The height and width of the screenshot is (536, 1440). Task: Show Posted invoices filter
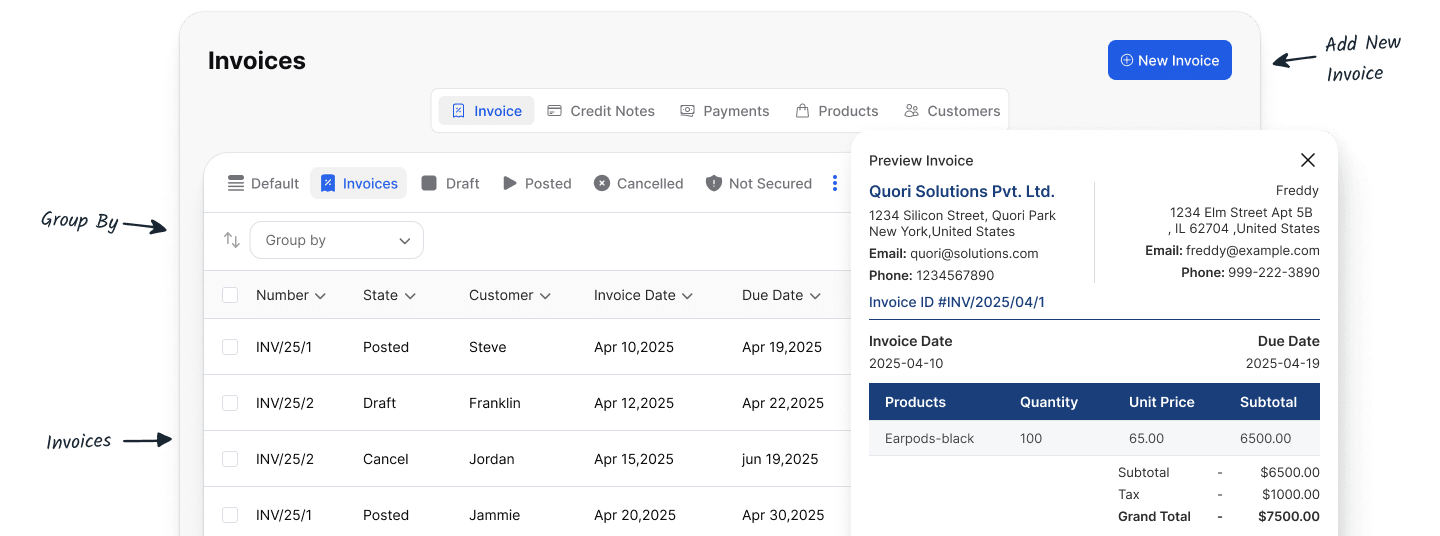[x=536, y=183]
